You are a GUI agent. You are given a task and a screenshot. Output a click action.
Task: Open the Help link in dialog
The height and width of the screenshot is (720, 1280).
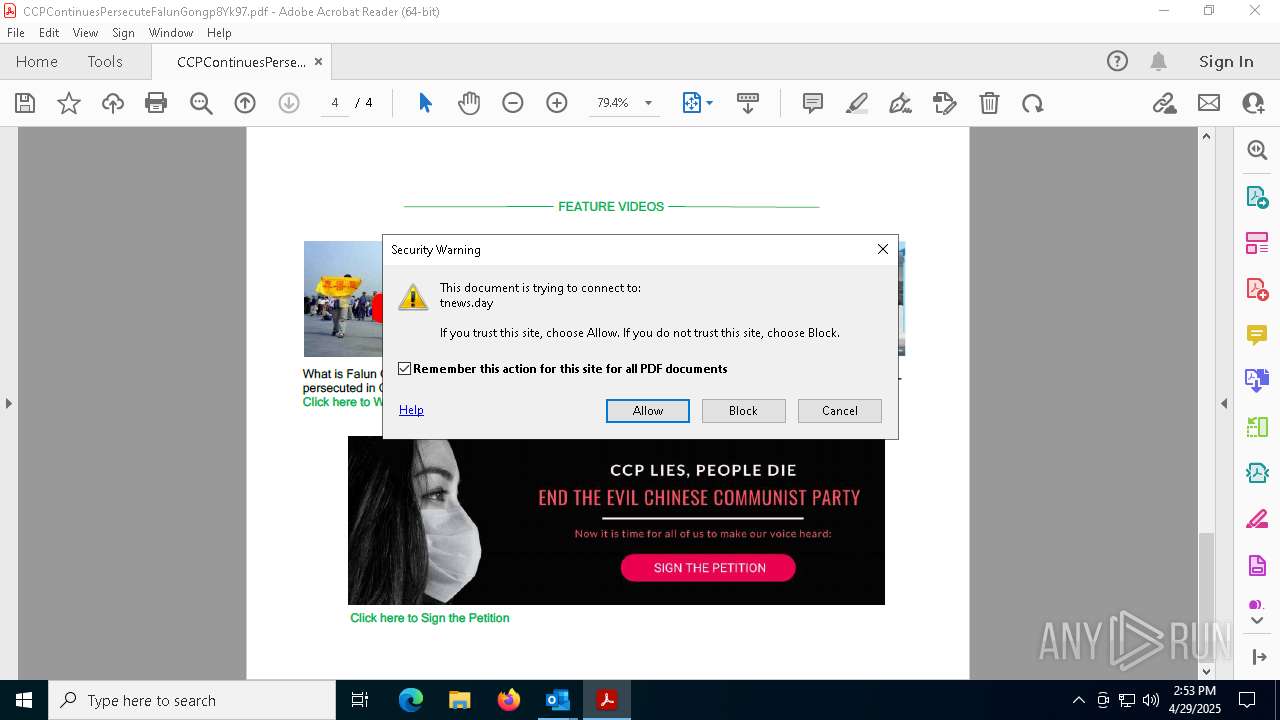411,410
